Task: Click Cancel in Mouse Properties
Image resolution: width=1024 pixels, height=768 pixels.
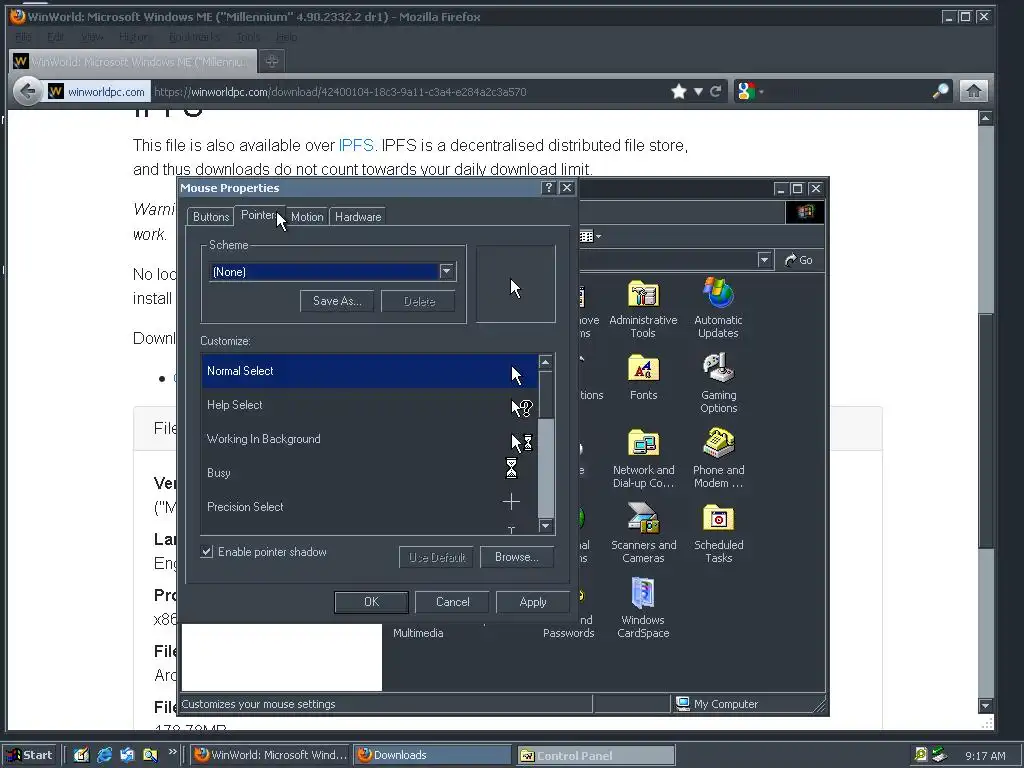Action: (453, 602)
